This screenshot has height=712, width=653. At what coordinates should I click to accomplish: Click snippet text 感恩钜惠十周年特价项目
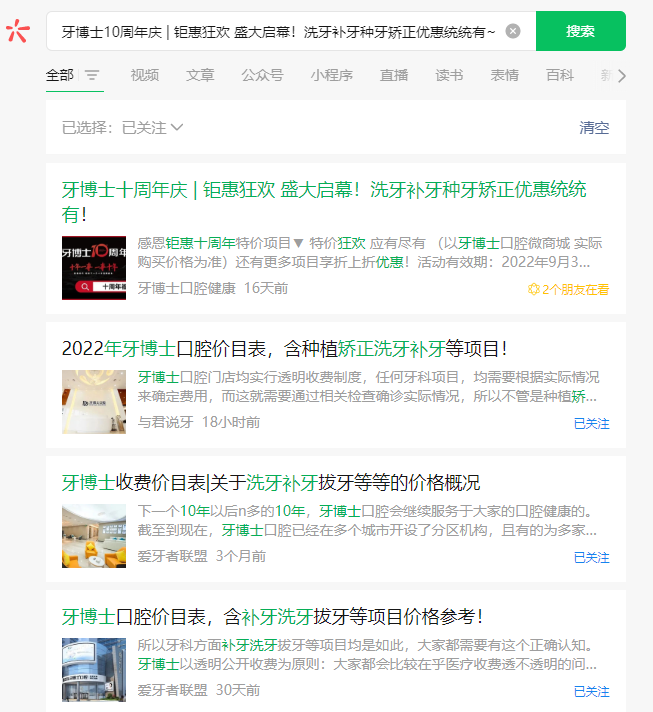point(214,243)
